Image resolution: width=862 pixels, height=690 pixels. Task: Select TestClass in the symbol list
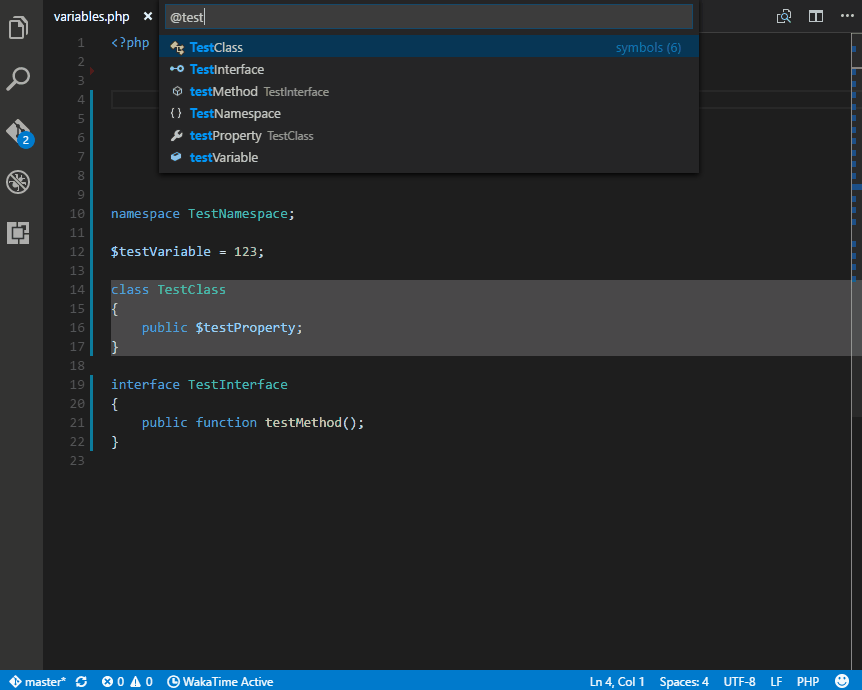pos(216,47)
